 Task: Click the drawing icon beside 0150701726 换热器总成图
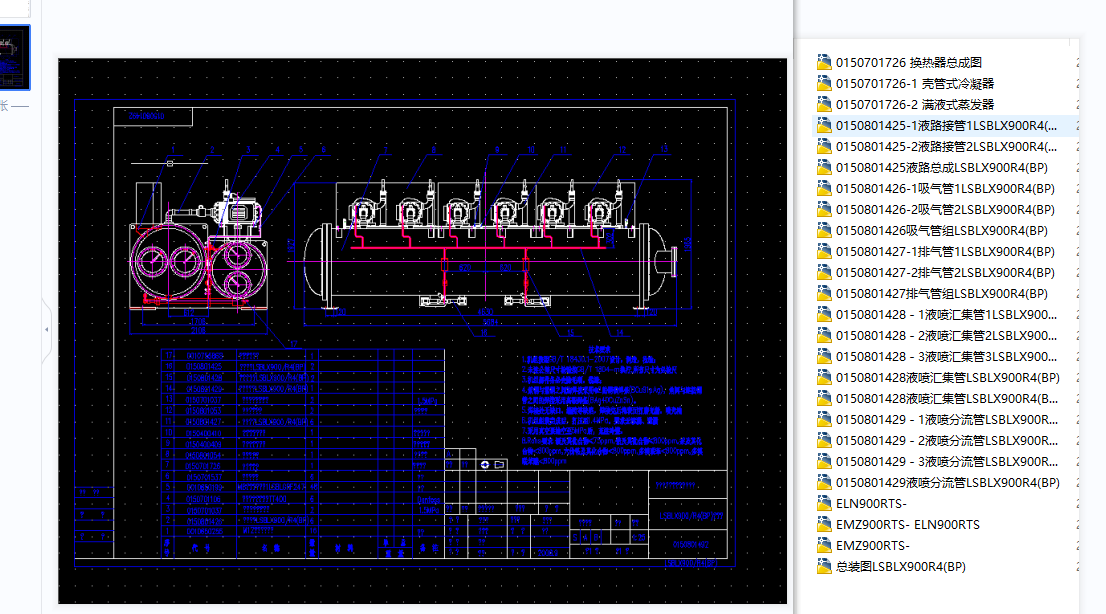point(822,62)
